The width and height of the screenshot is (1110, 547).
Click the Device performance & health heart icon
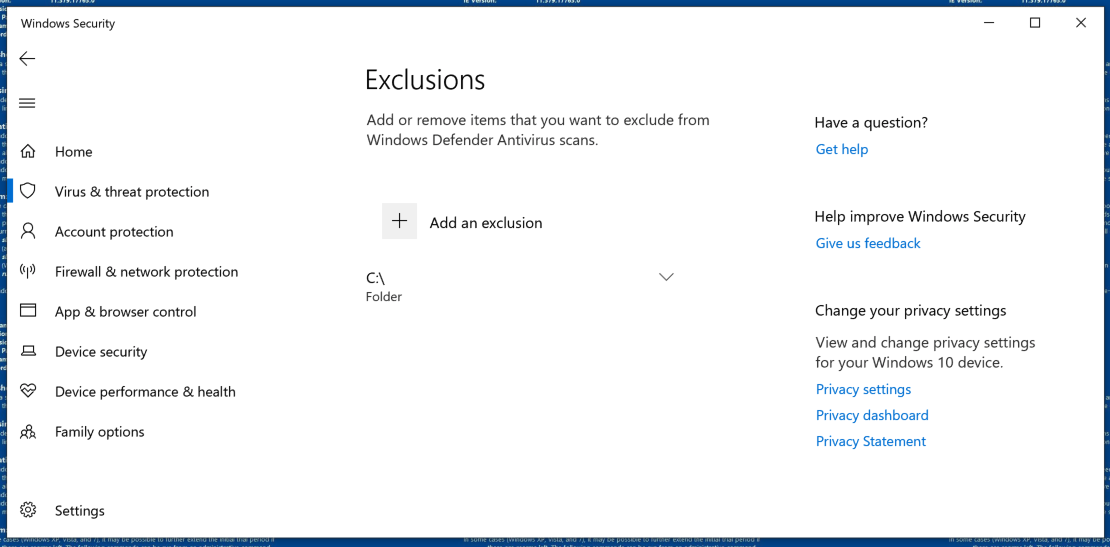(28, 391)
